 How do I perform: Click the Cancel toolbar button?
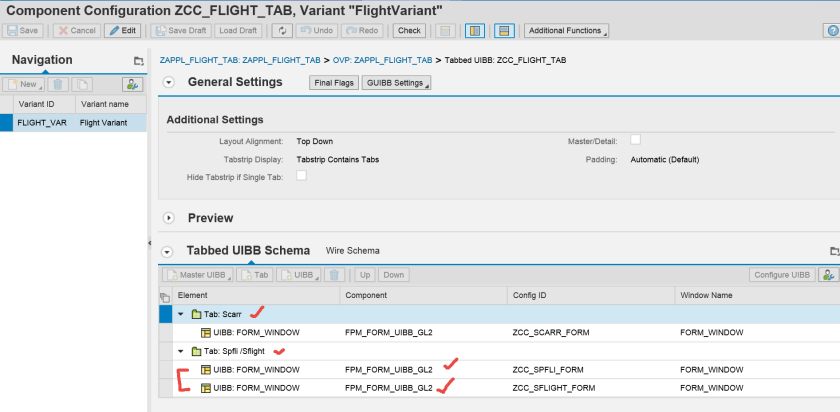(x=77, y=31)
